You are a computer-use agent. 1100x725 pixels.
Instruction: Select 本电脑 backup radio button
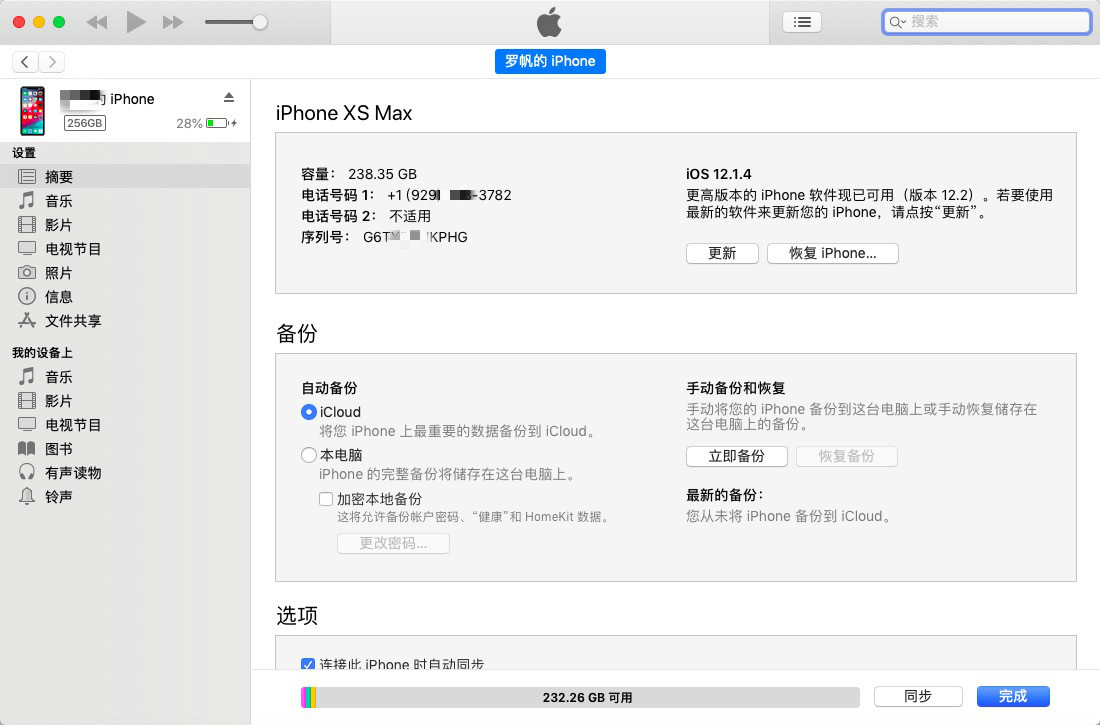click(308, 455)
